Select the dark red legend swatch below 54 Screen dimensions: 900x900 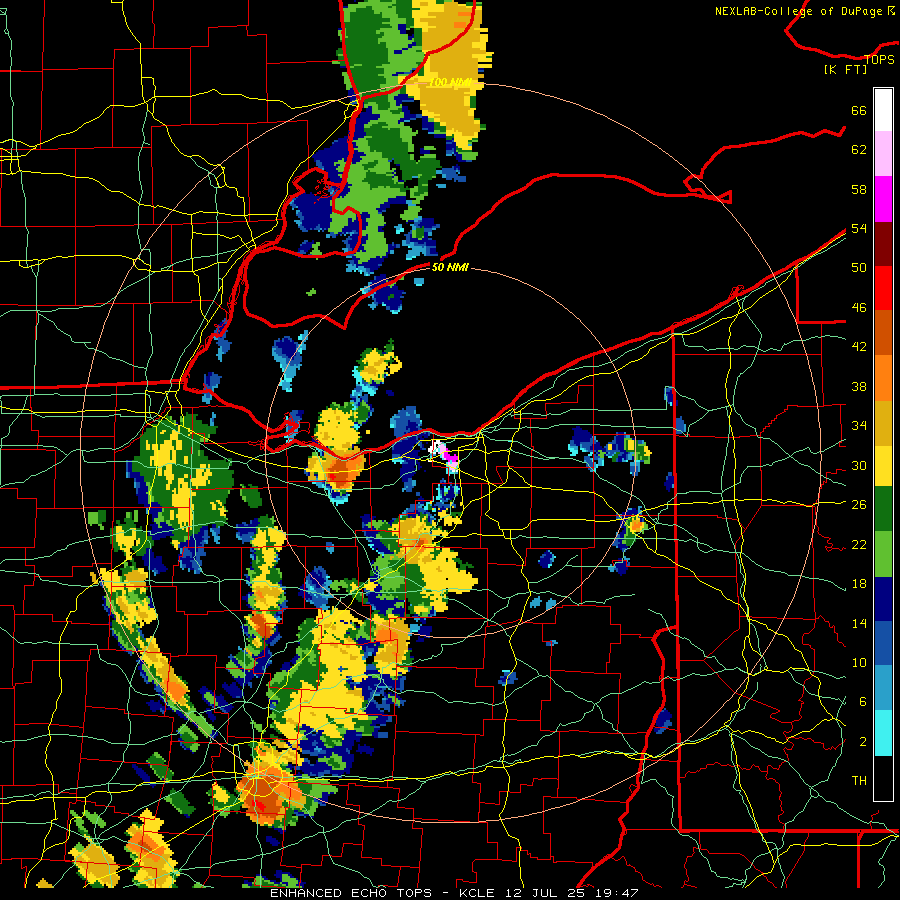pyautogui.click(x=883, y=243)
